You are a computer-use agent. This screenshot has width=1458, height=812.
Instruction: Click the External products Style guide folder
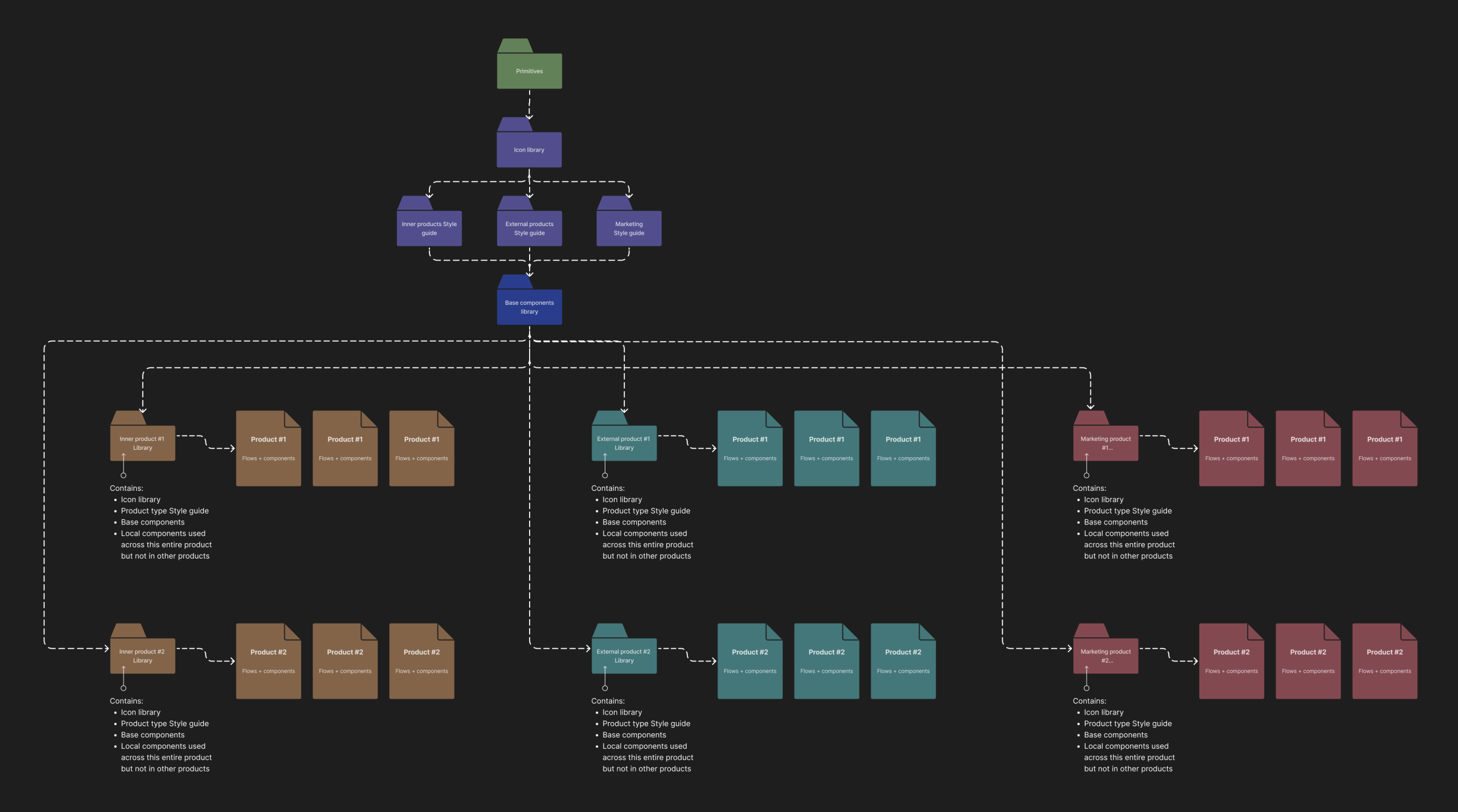529,228
